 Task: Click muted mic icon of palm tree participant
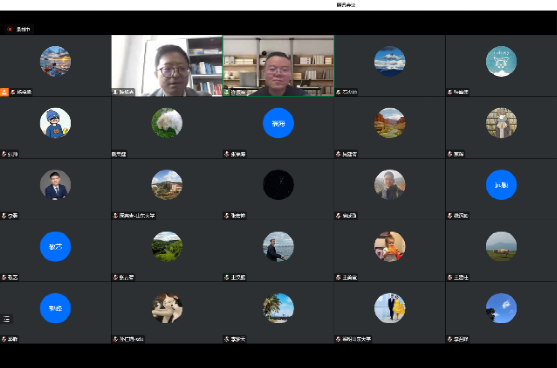pos(227,339)
